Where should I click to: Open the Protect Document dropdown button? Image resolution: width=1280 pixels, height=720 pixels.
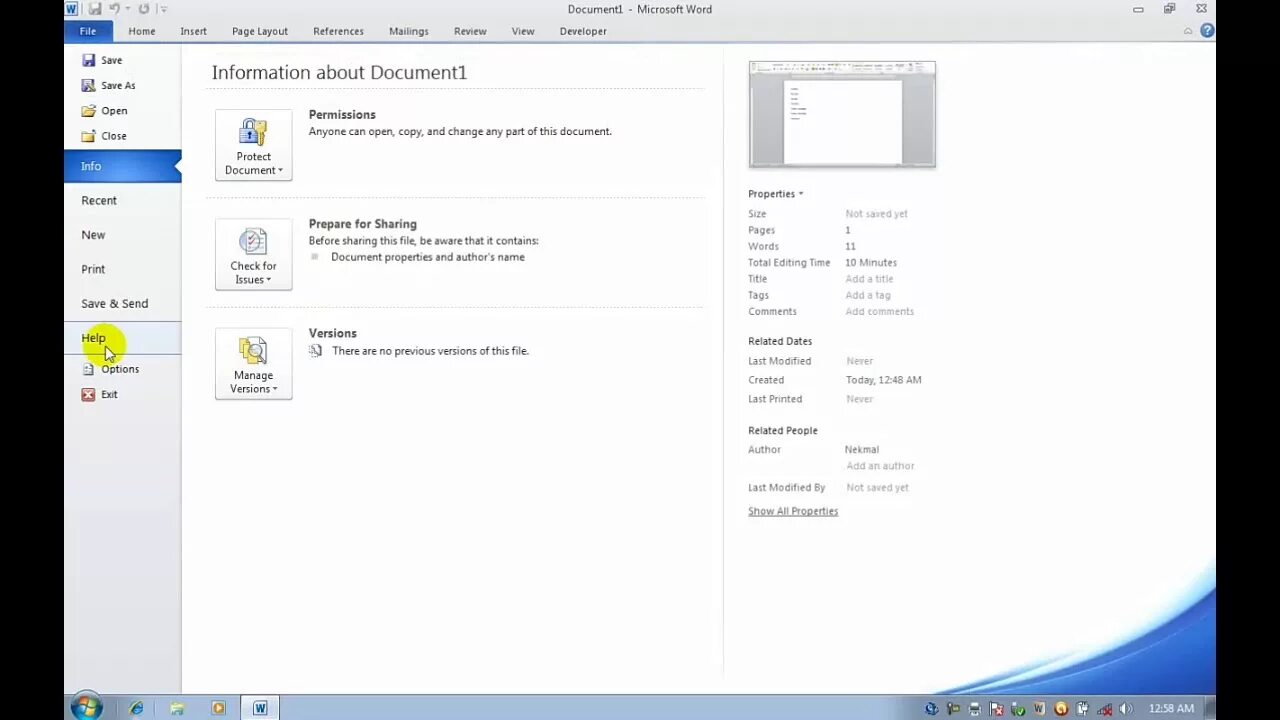(253, 145)
